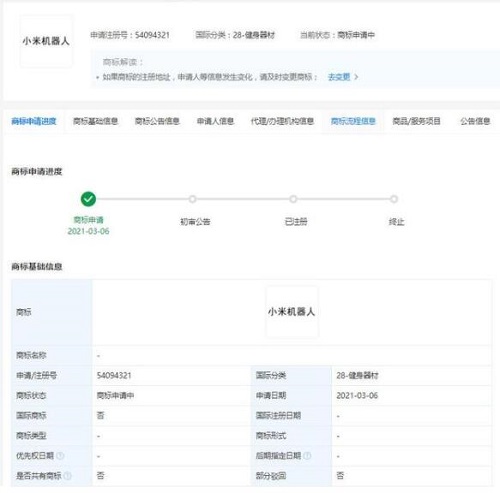The width and height of the screenshot is (500, 493).
Task: Click the green checkmark step for 商标申请
Action: pos(88,199)
